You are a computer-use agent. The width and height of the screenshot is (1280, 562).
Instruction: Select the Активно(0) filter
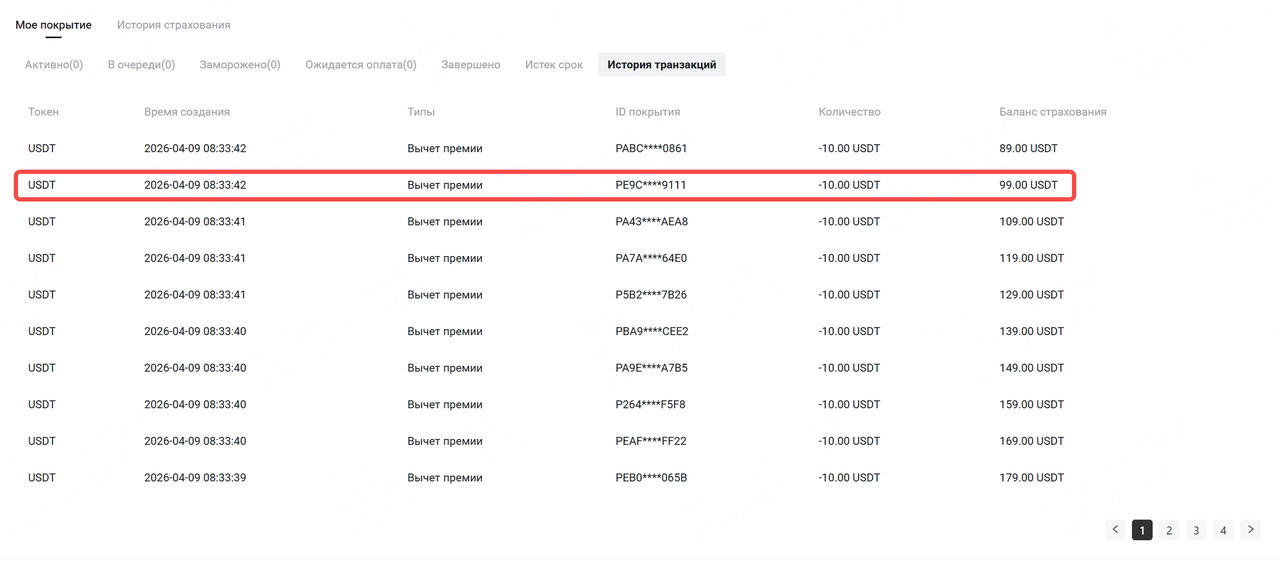pyautogui.click(x=54, y=65)
